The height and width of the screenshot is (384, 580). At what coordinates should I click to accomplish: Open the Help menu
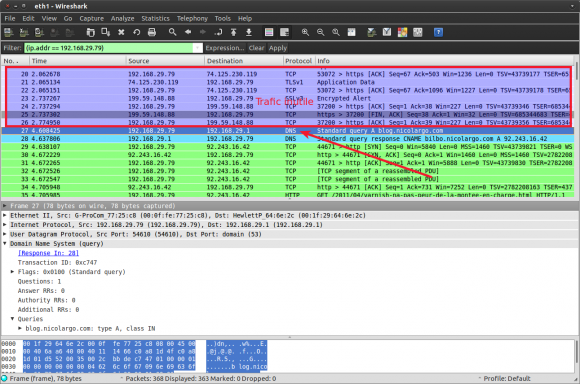(245, 18)
